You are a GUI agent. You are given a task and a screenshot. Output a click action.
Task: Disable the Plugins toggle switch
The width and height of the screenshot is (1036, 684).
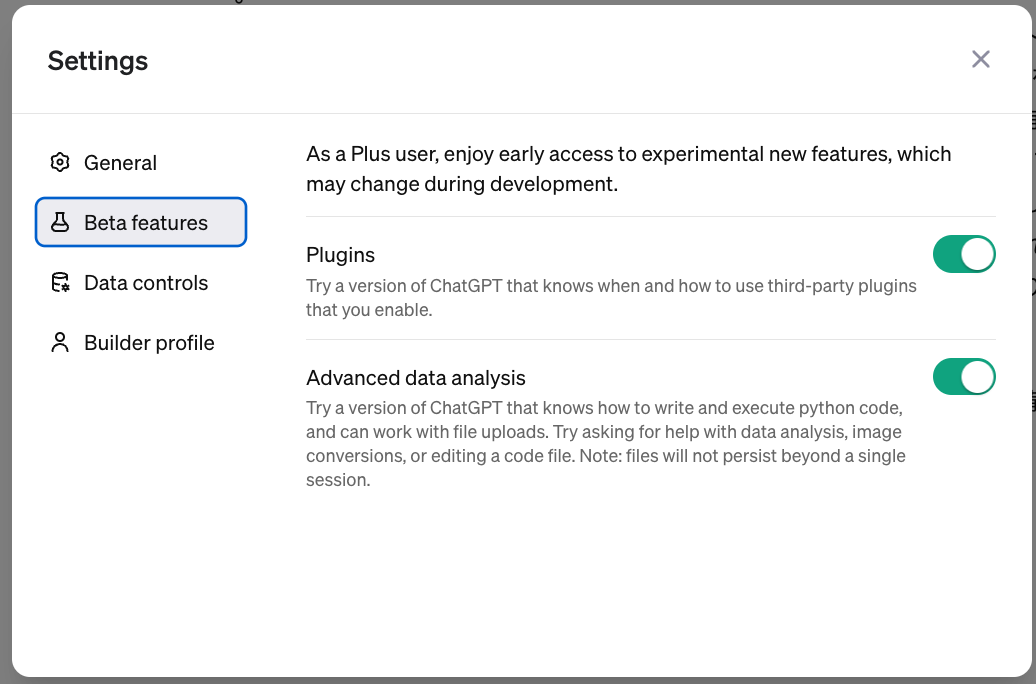[964, 254]
